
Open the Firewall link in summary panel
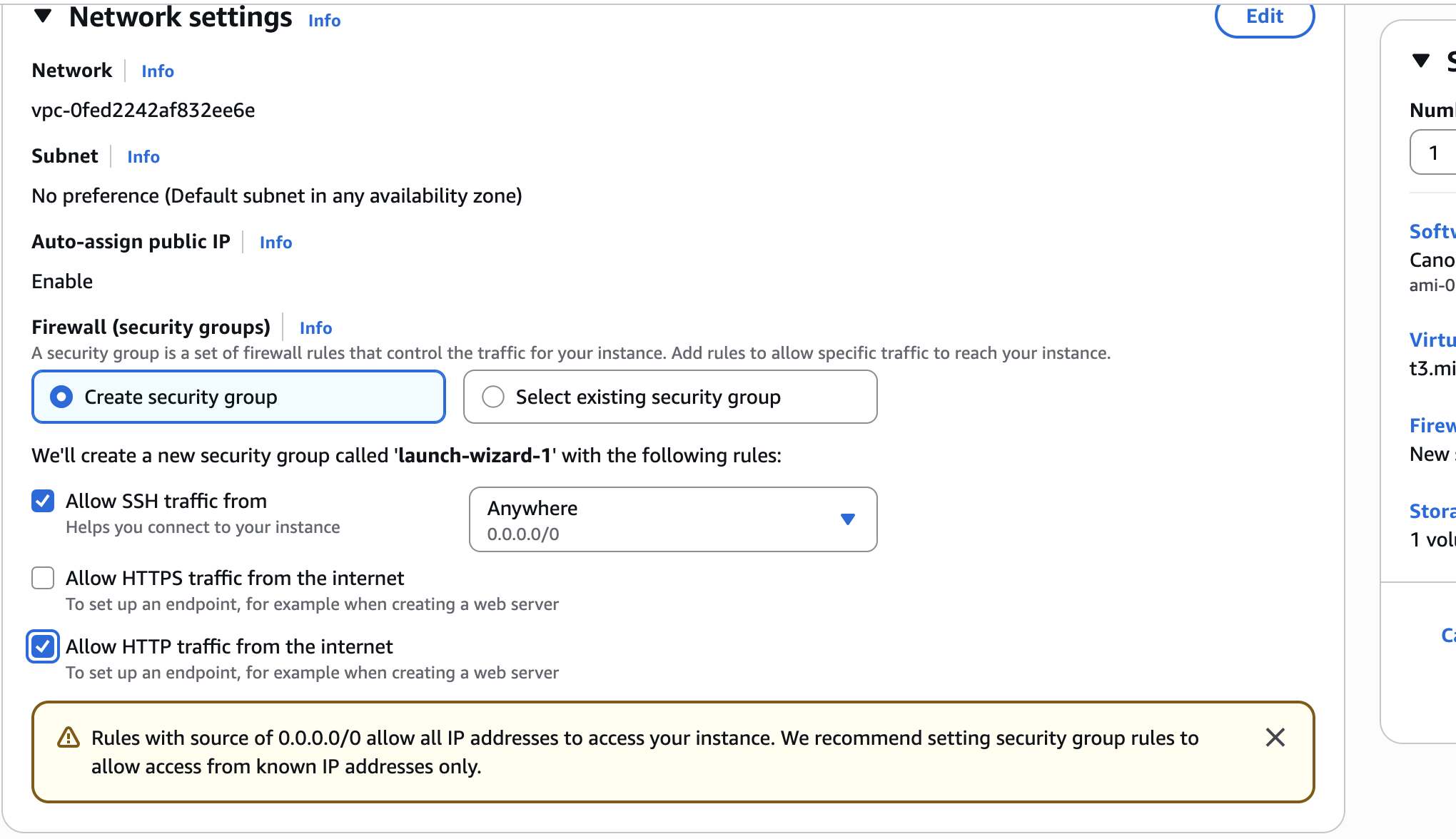pos(1432,425)
